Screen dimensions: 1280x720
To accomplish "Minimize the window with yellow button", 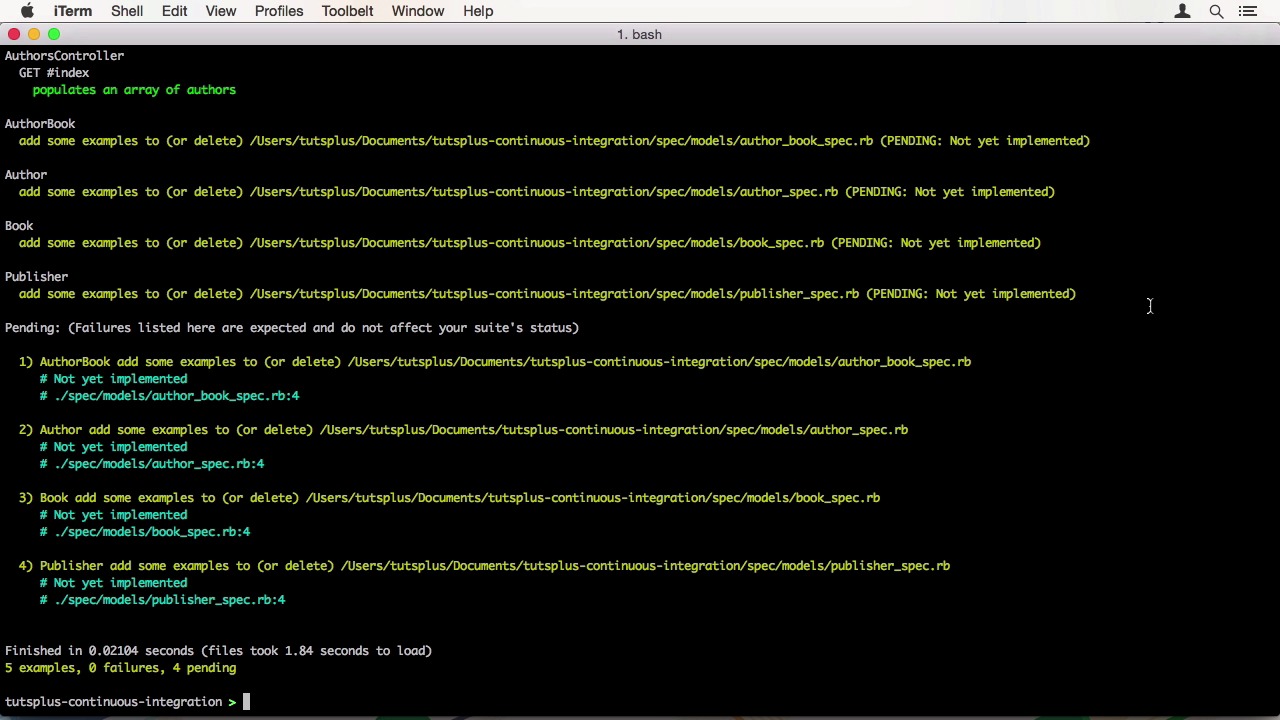I will point(34,34).
